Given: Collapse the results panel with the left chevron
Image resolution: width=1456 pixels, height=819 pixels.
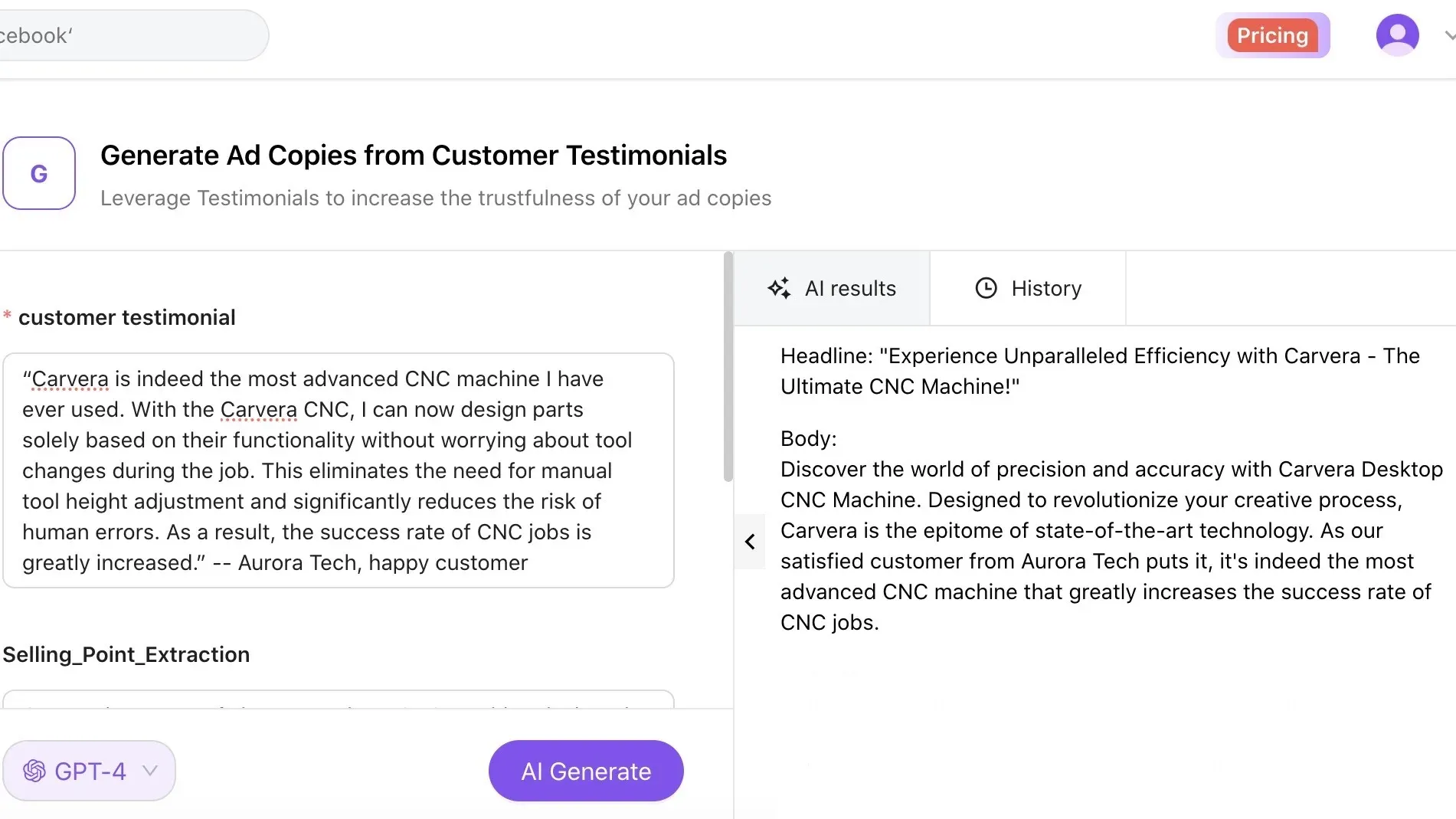Looking at the screenshot, I should tap(749, 542).
